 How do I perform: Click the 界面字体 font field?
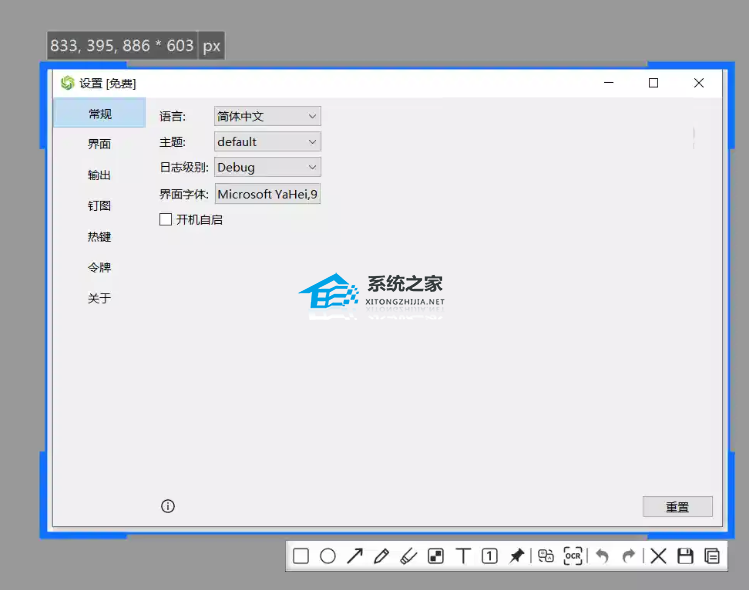[x=267, y=194]
